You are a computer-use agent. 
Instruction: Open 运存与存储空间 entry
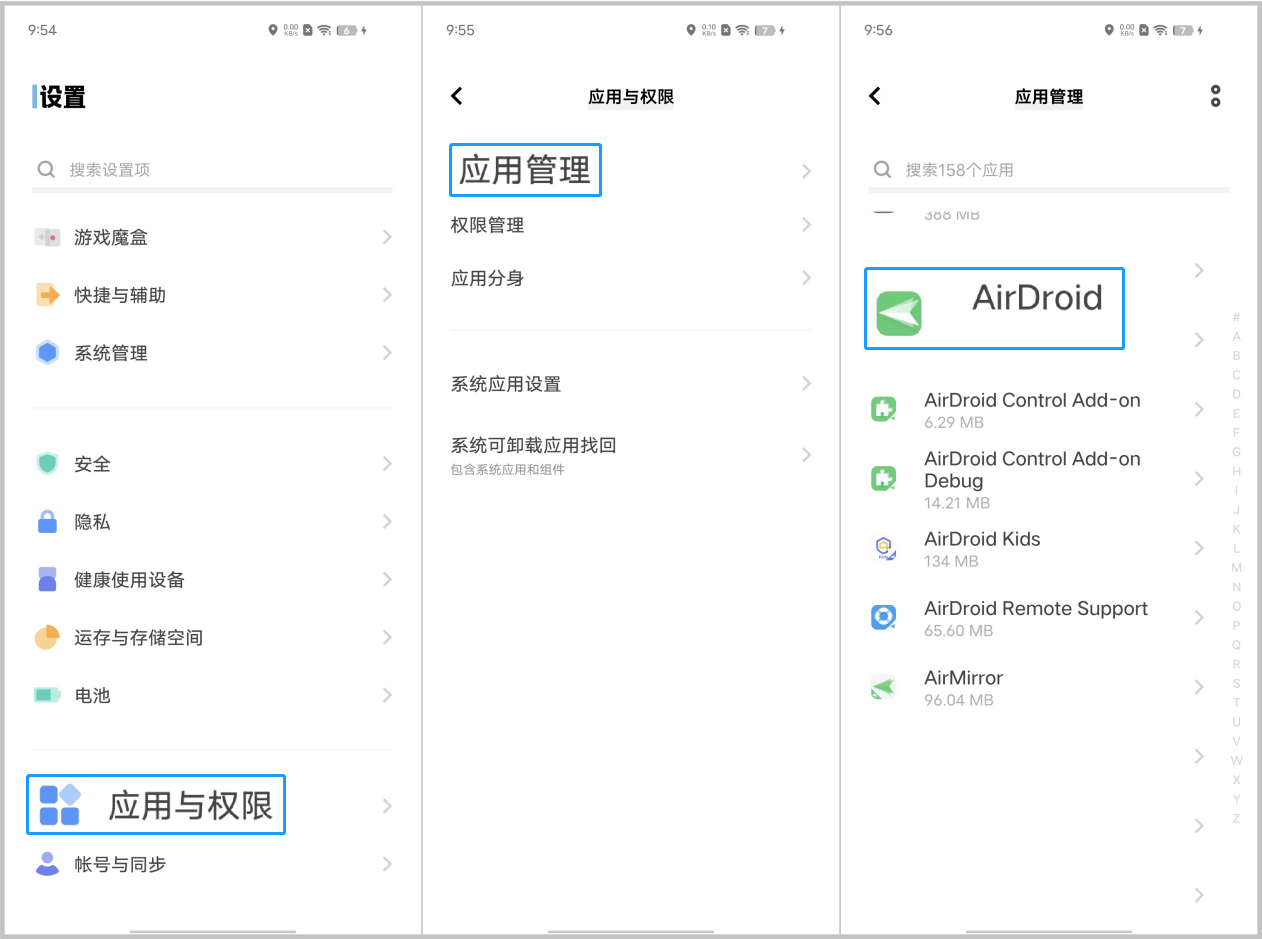(x=212, y=638)
